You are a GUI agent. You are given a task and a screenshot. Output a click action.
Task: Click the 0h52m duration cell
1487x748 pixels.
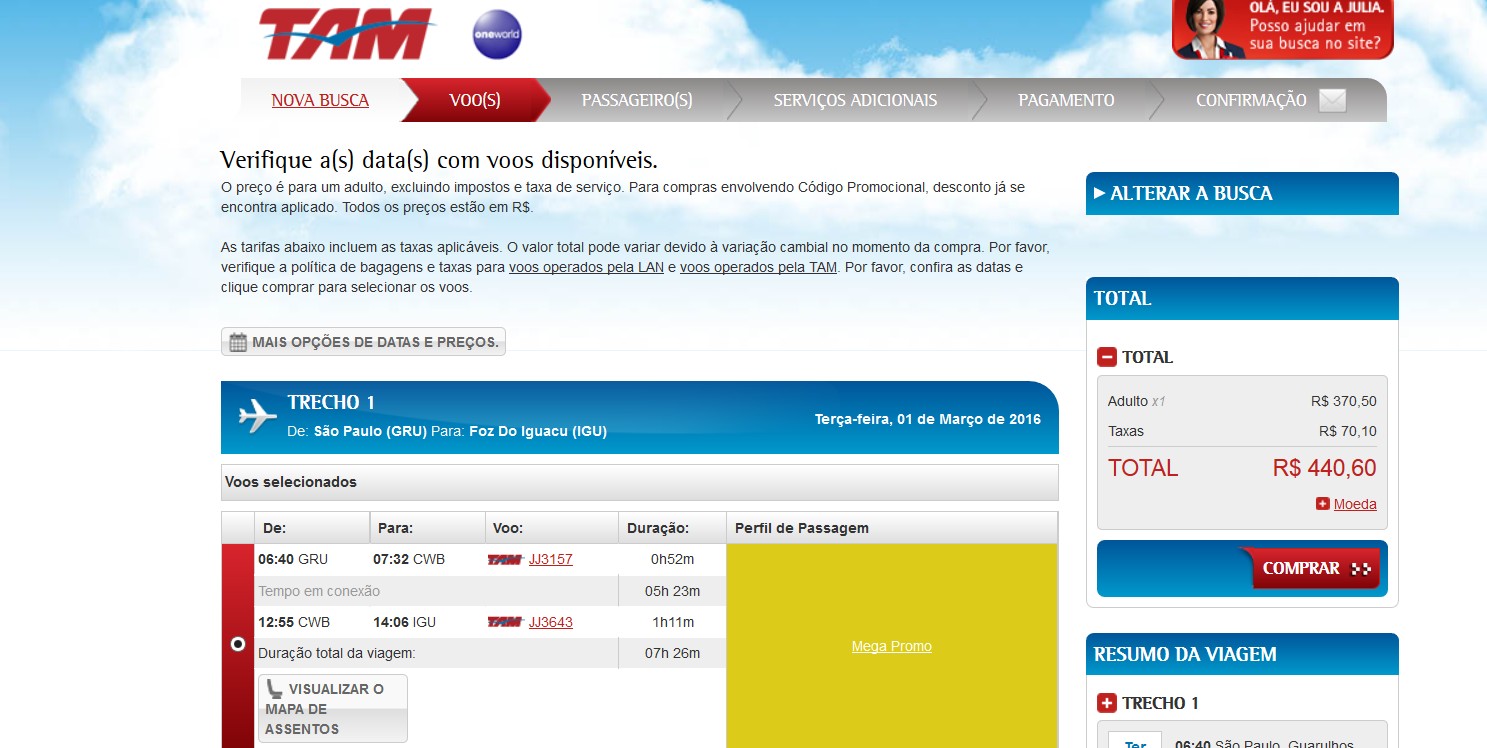coord(672,559)
